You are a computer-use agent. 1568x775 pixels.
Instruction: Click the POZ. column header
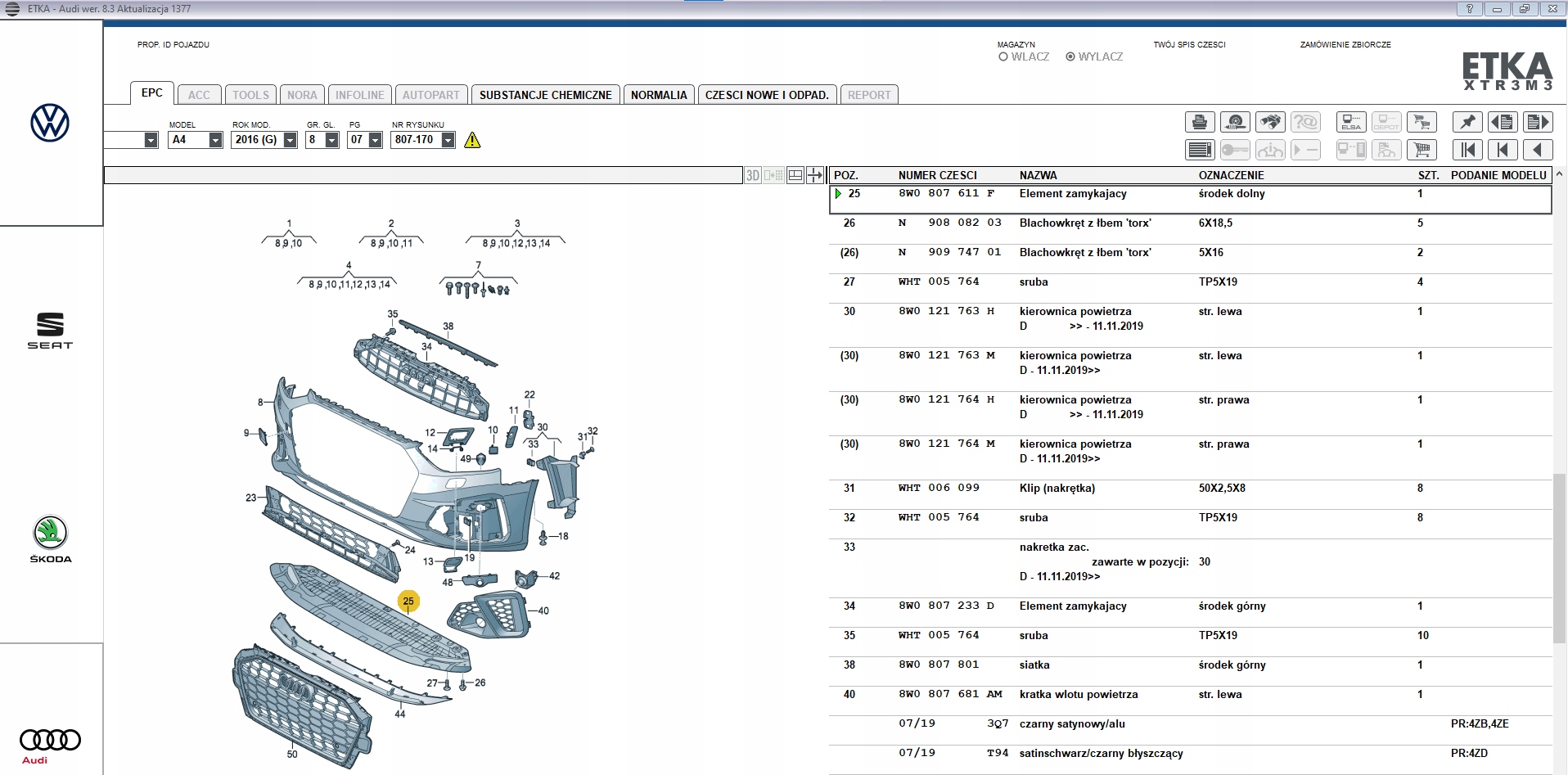(846, 175)
